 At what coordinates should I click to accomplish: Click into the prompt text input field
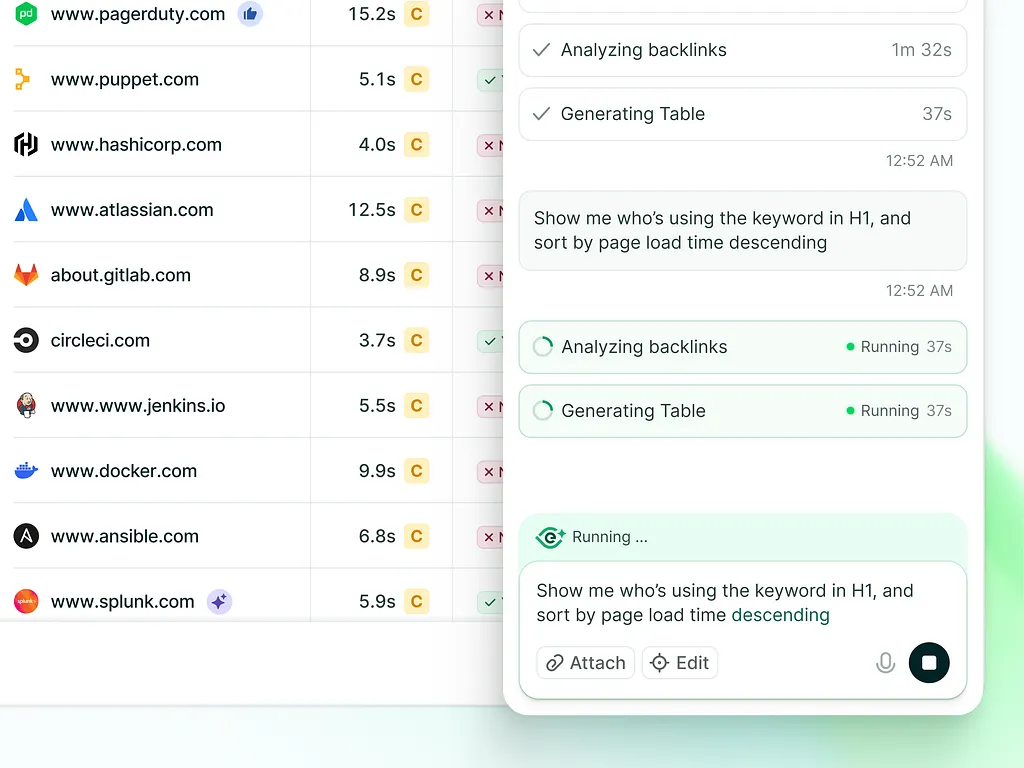[x=743, y=603]
